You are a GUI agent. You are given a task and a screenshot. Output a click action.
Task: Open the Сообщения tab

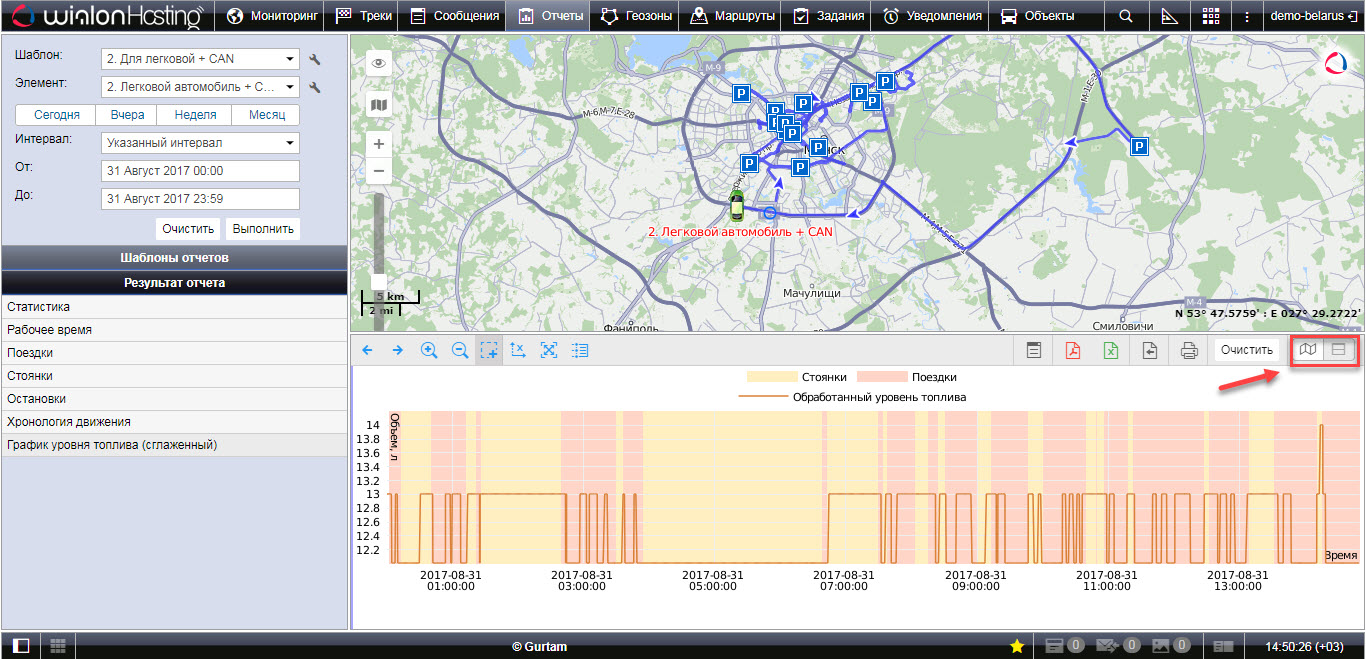pos(454,16)
